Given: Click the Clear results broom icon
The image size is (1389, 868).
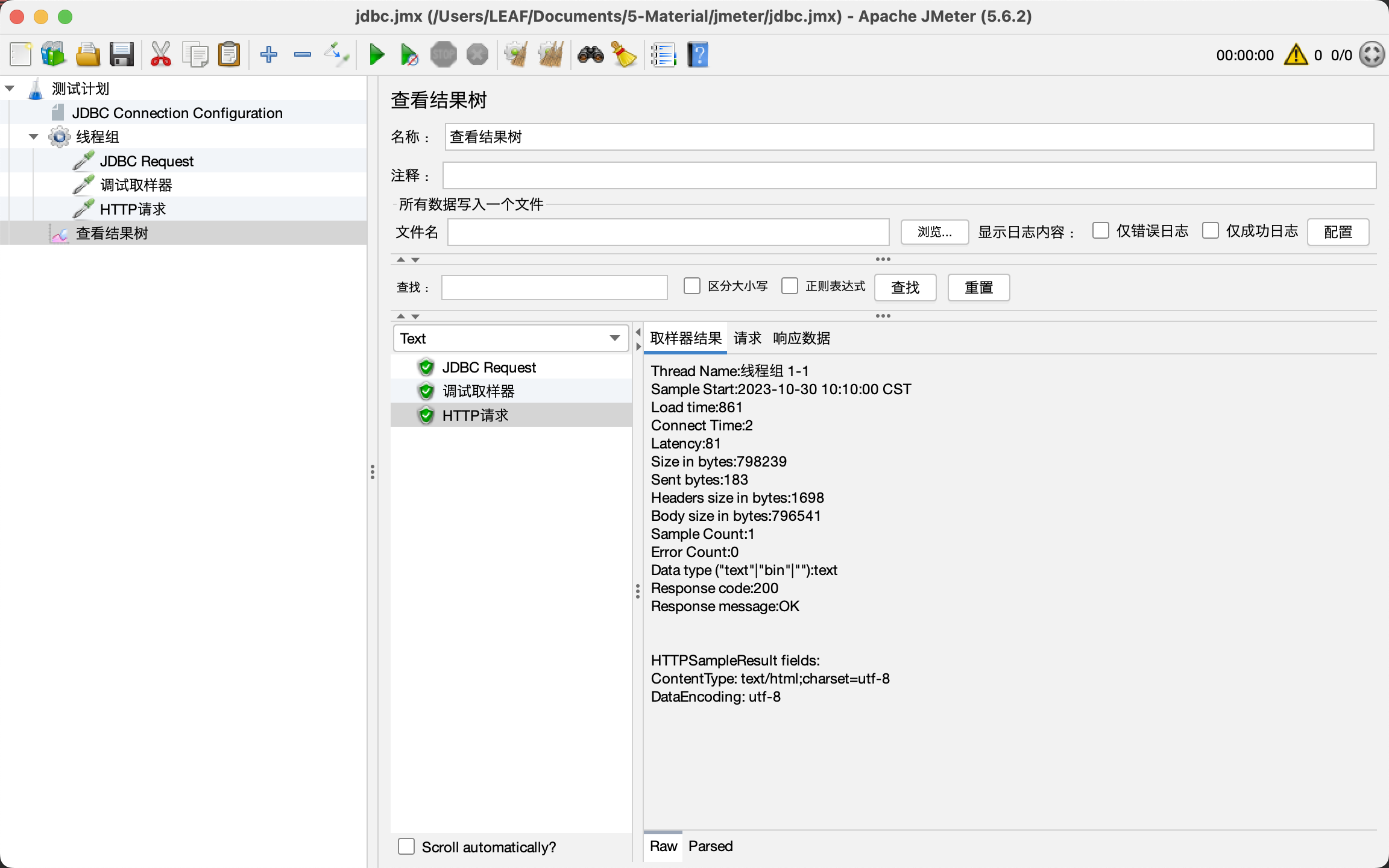Looking at the screenshot, I should click(x=516, y=55).
